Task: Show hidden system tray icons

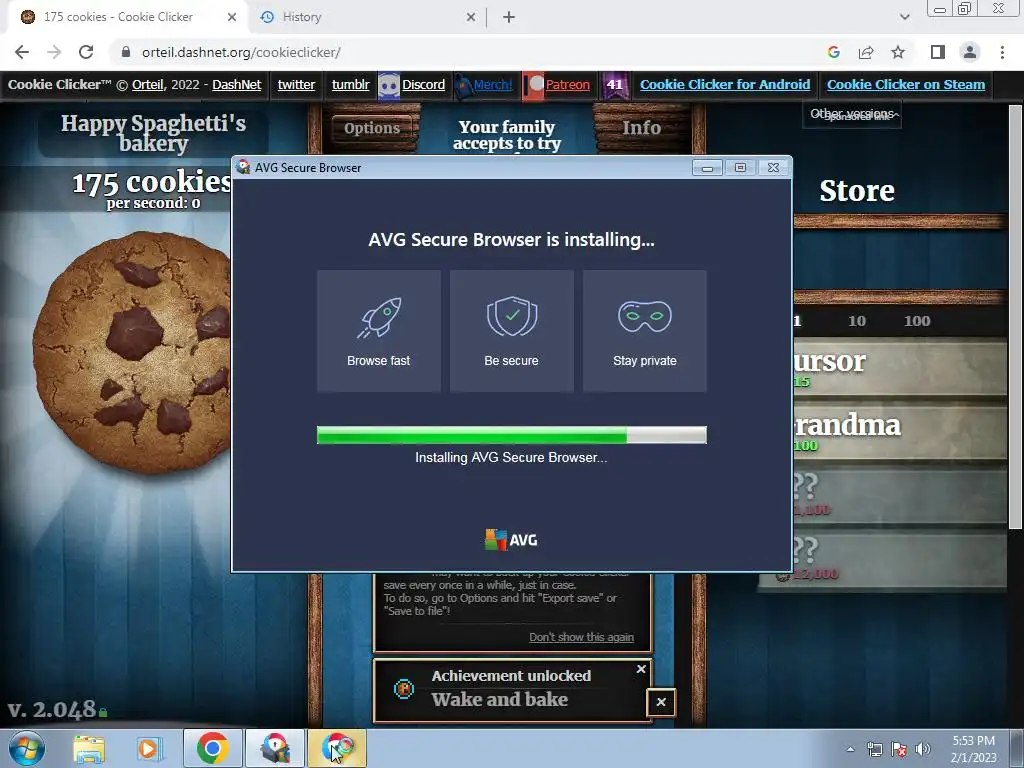Action: [850, 749]
